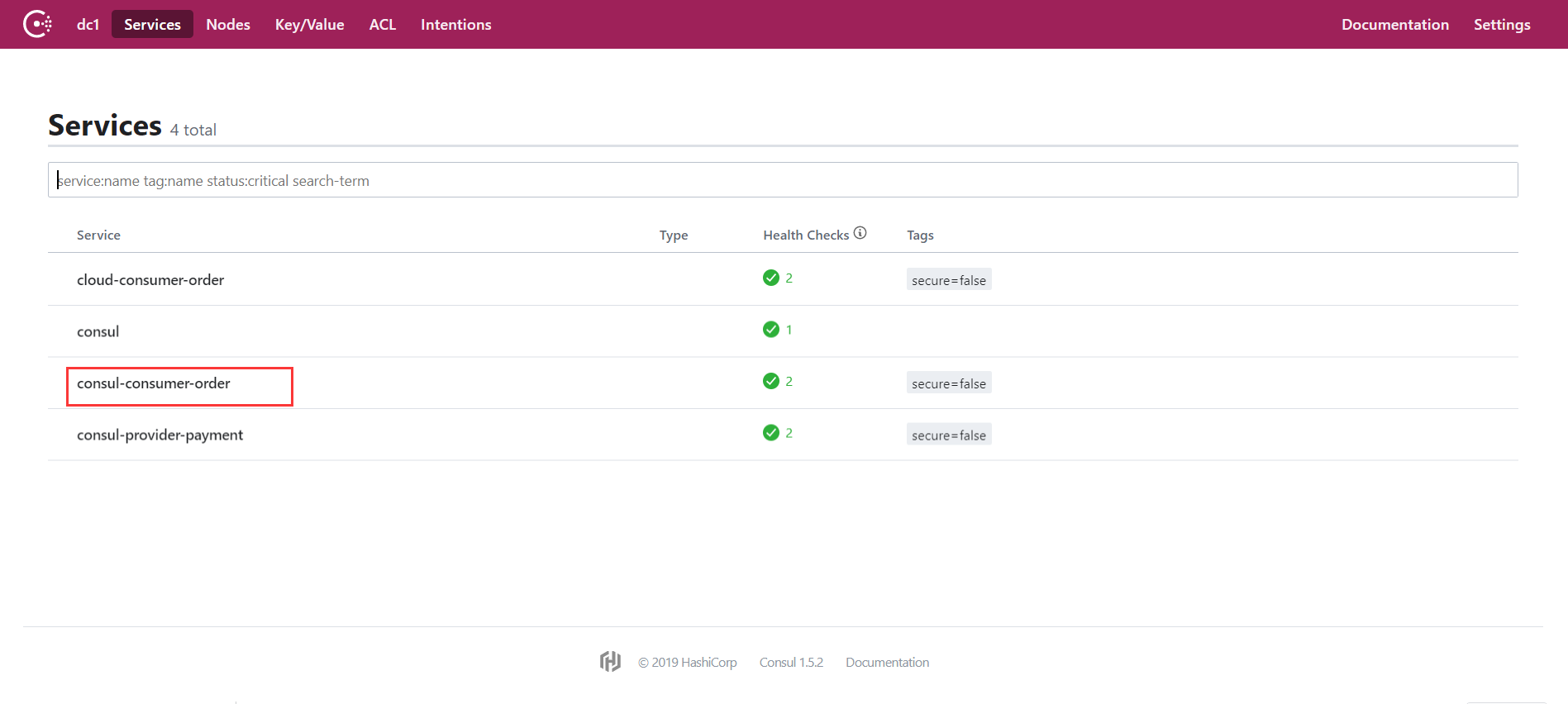Click secure=false tag on consul-provider-payment

coord(949,435)
